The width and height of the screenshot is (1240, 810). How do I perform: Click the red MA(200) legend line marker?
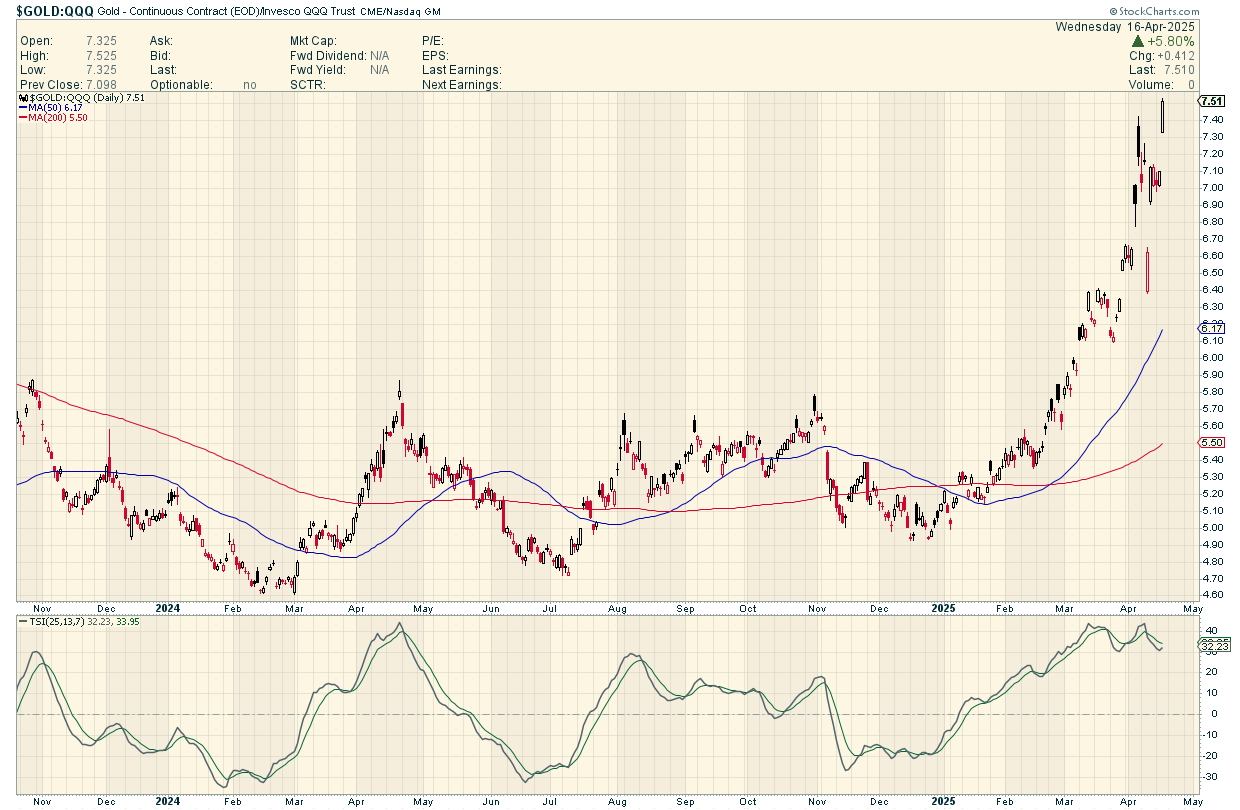point(22,119)
